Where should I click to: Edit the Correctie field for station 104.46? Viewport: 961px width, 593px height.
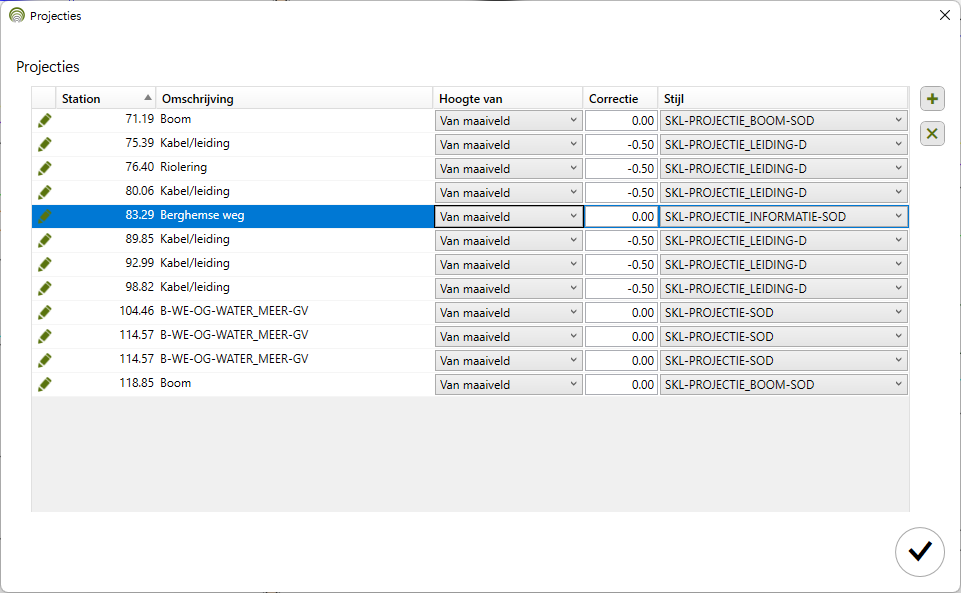(621, 312)
